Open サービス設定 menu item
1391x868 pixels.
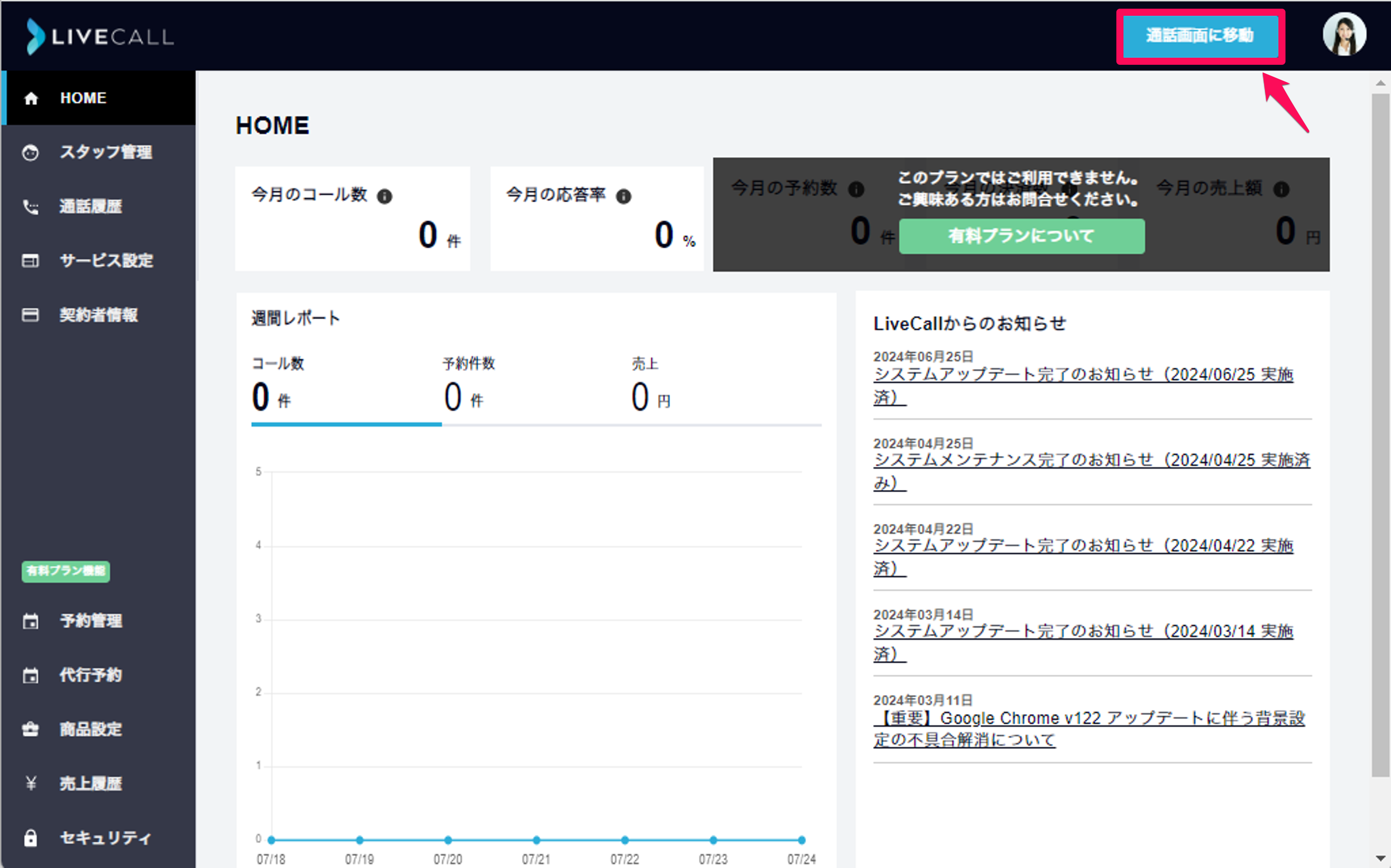[x=98, y=261]
